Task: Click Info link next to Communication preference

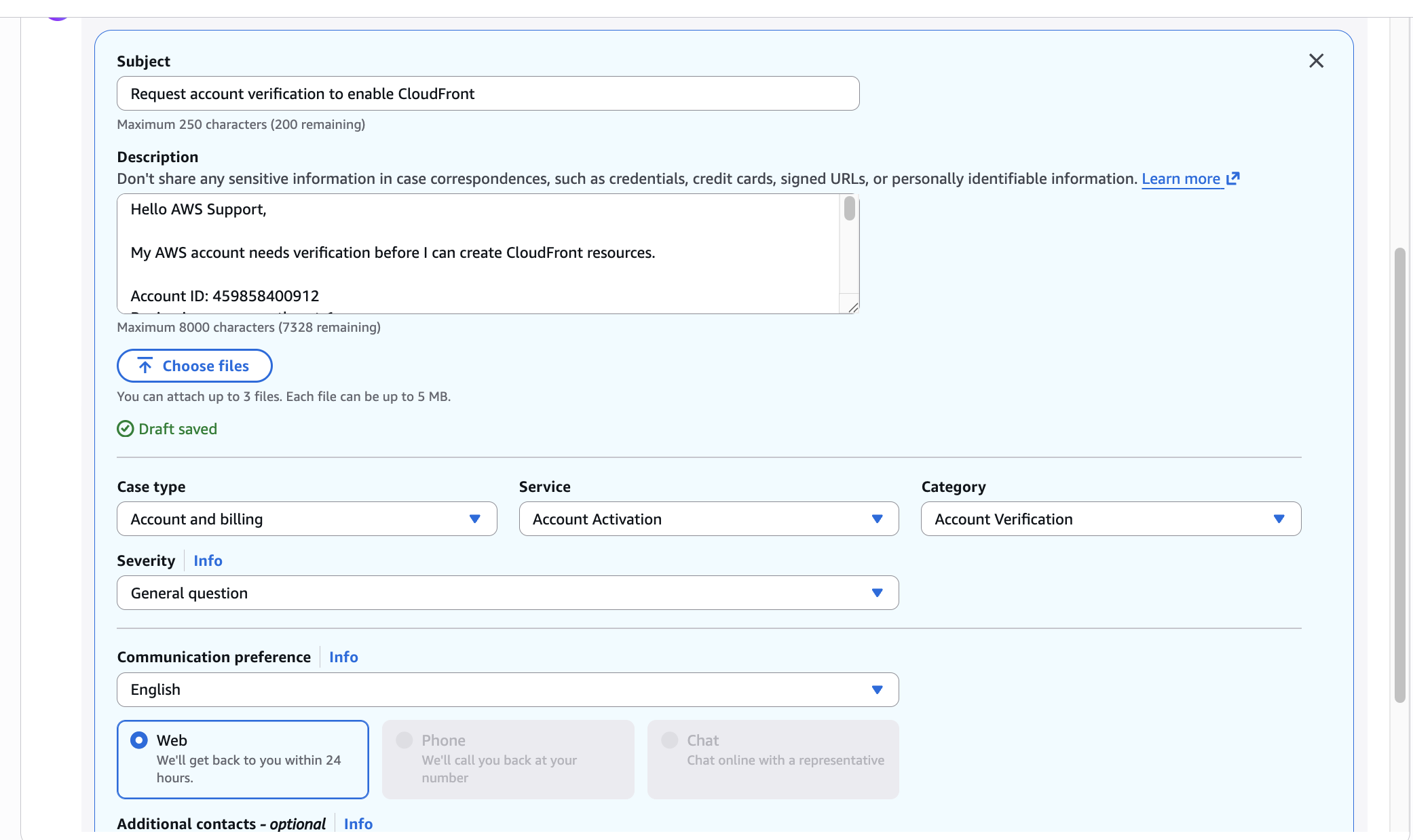Action: (343, 657)
